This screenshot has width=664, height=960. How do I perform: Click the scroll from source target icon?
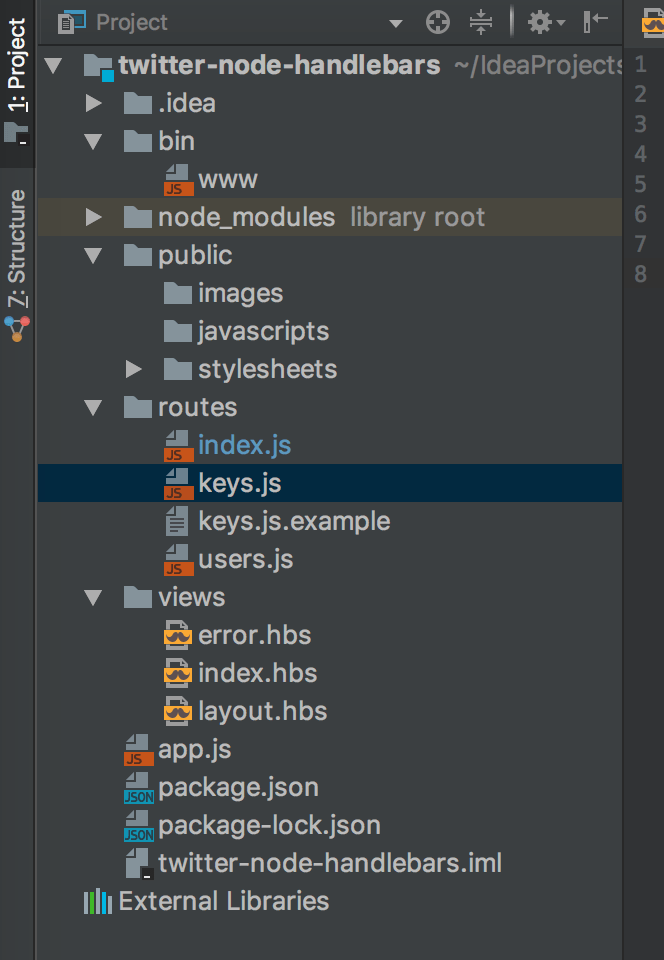coord(437,22)
